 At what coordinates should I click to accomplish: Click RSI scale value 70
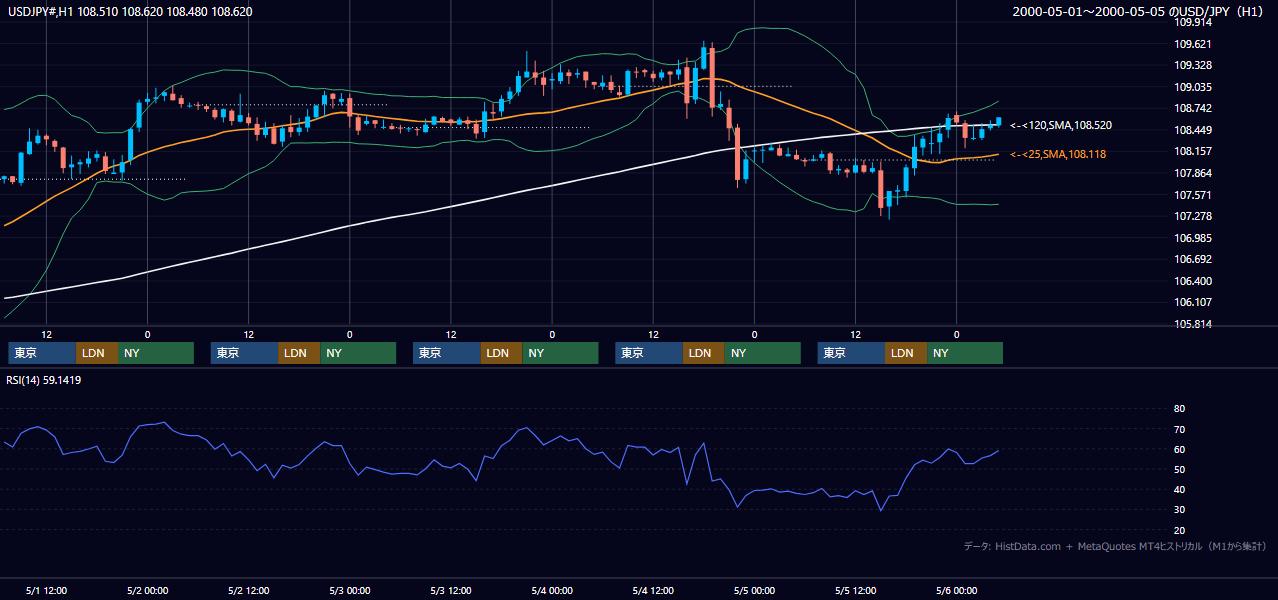click(x=1179, y=430)
